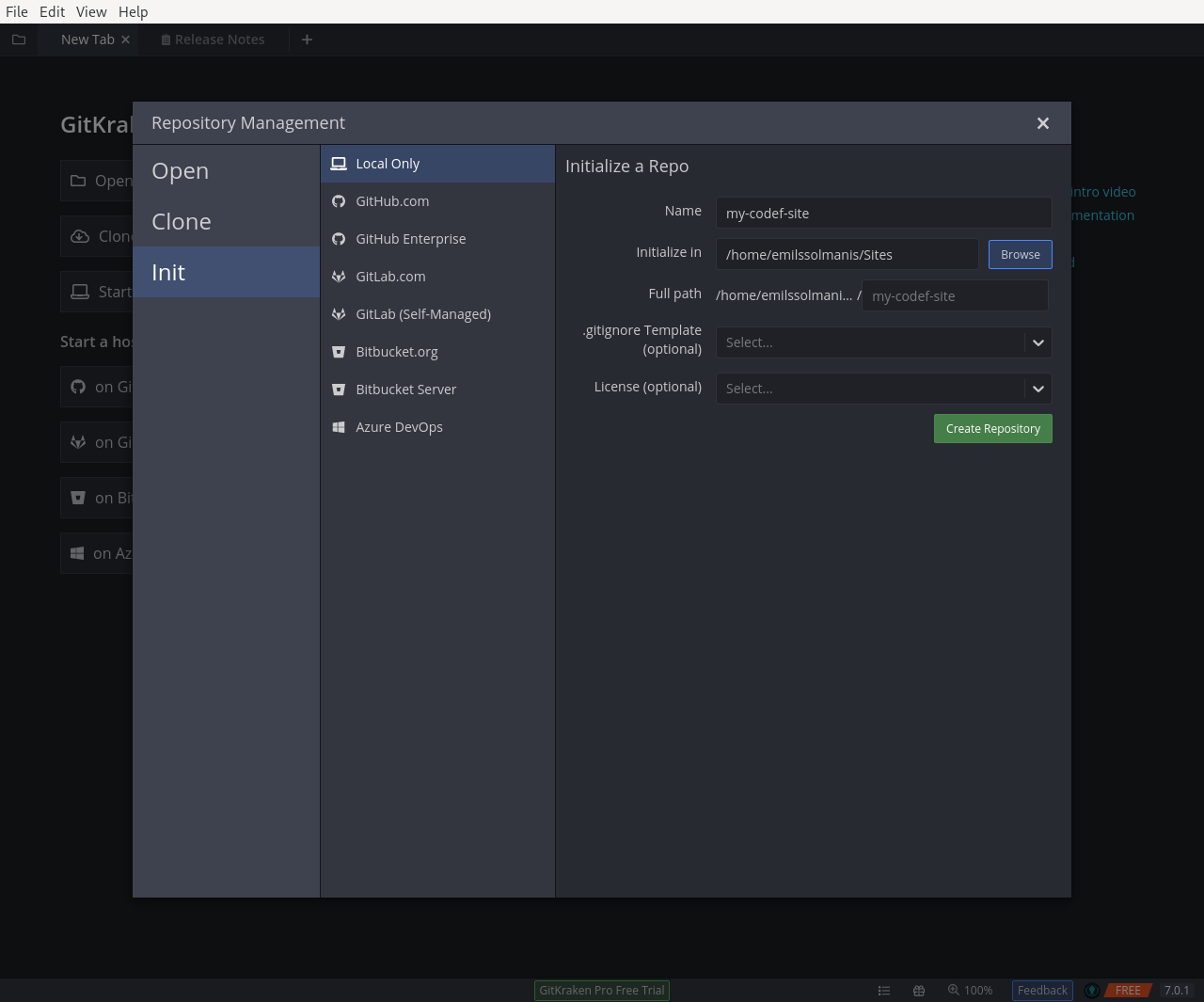
Task: Click the Release Notes clipboard icon
Action: click(166, 40)
